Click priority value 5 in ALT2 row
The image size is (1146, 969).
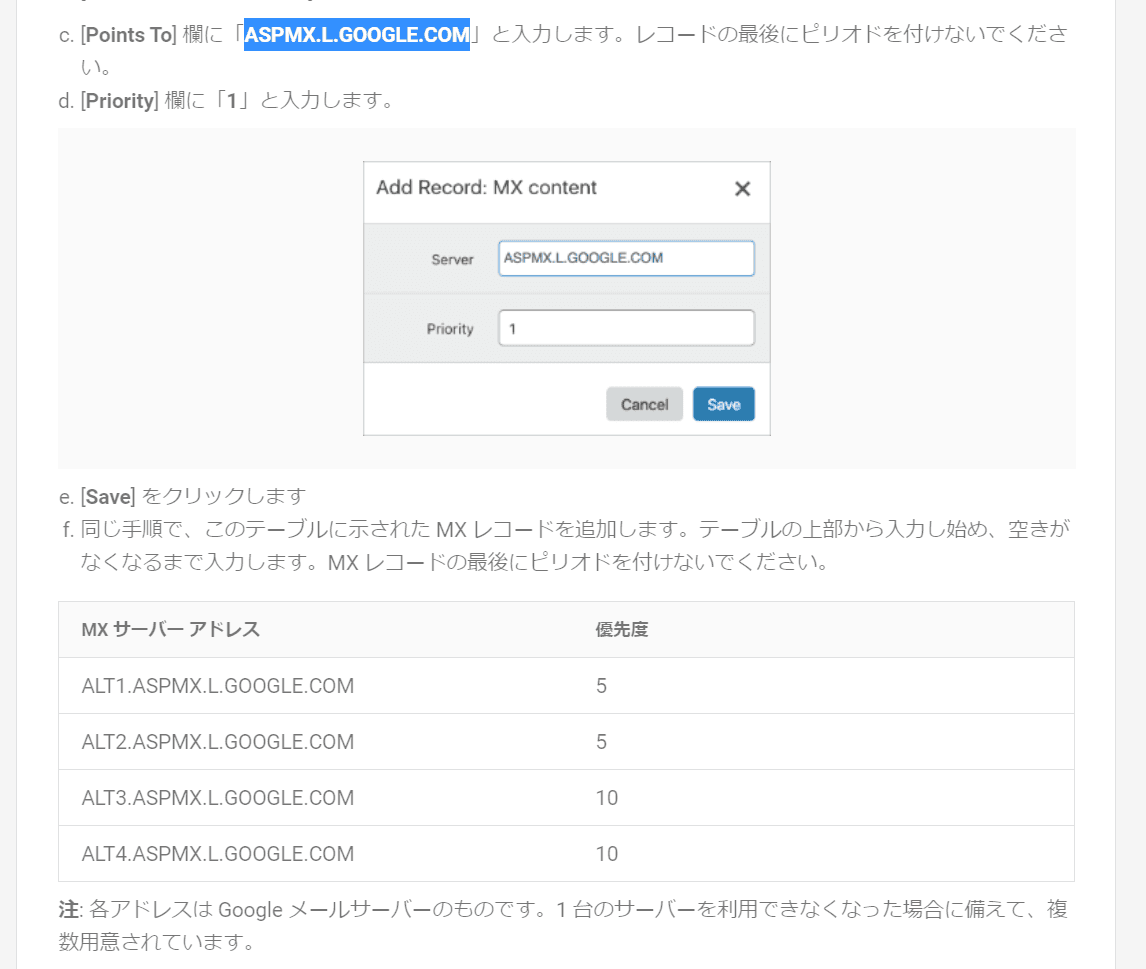click(x=601, y=742)
